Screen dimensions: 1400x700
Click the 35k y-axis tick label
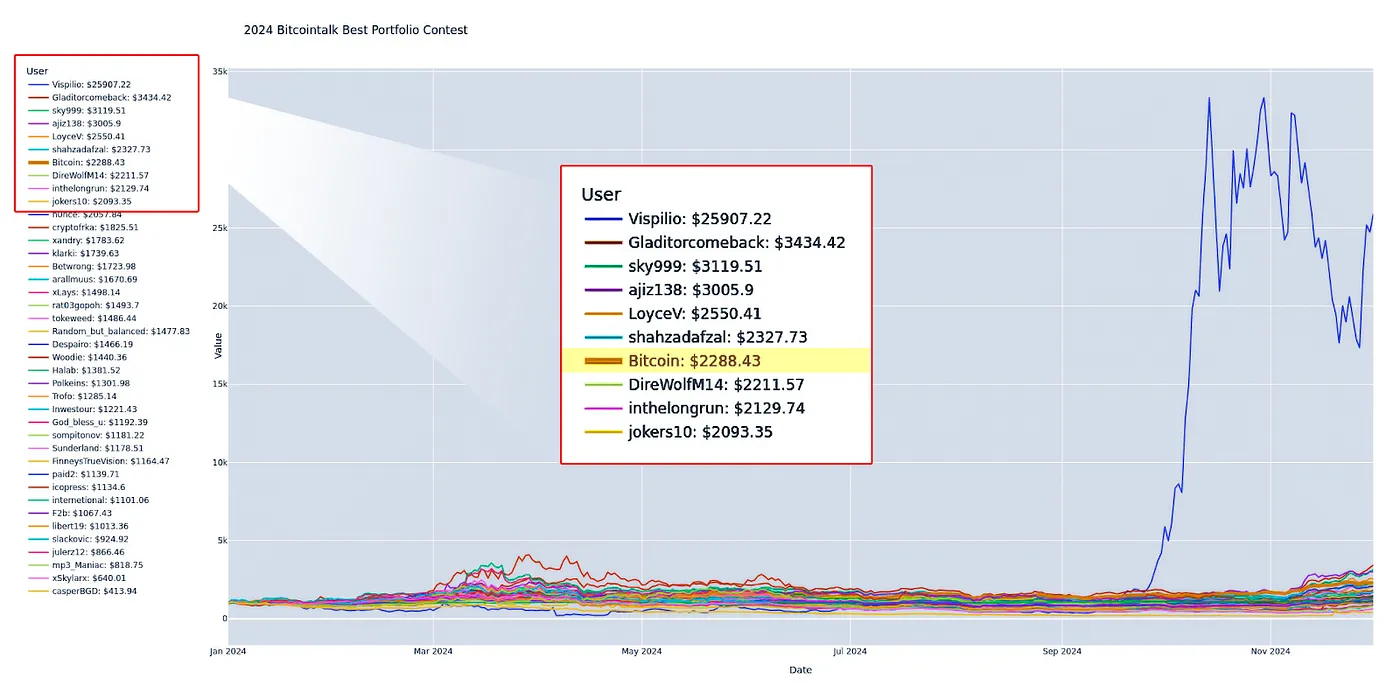(x=220, y=72)
